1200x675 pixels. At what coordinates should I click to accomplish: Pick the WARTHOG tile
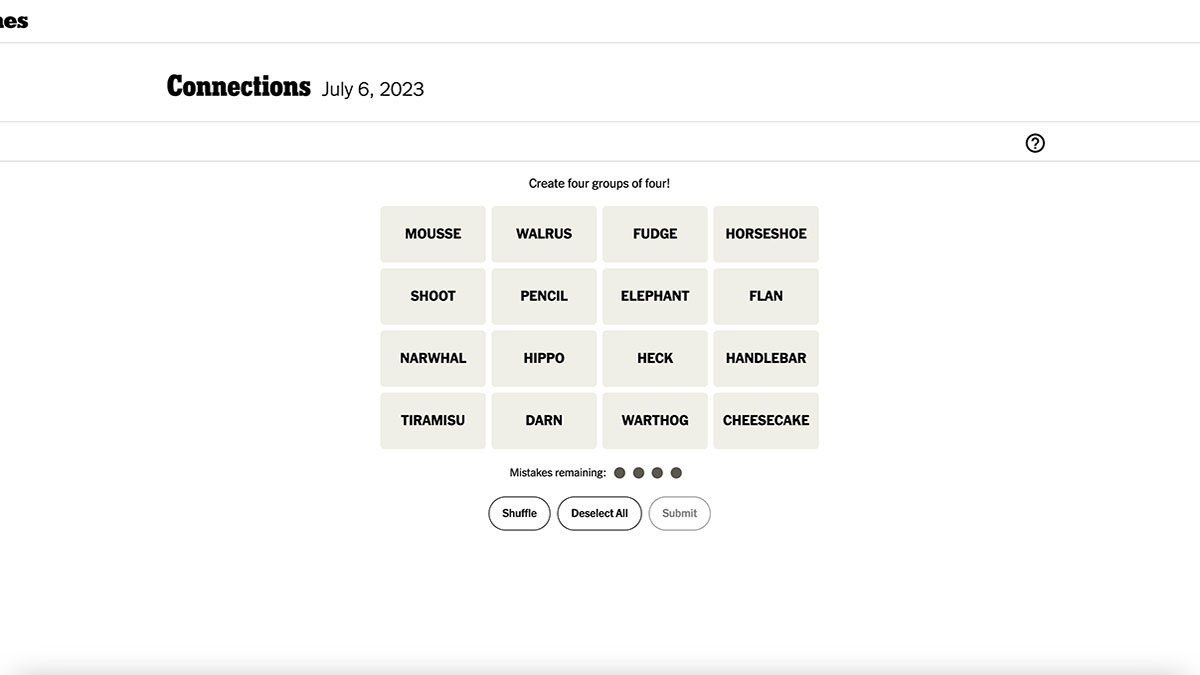pyautogui.click(x=655, y=420)
